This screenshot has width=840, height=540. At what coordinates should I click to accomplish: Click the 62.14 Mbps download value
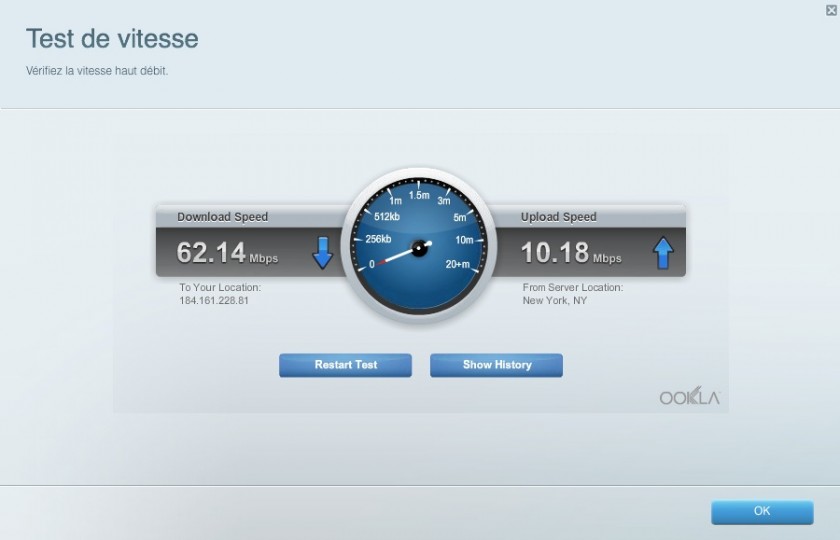(227, 254)
